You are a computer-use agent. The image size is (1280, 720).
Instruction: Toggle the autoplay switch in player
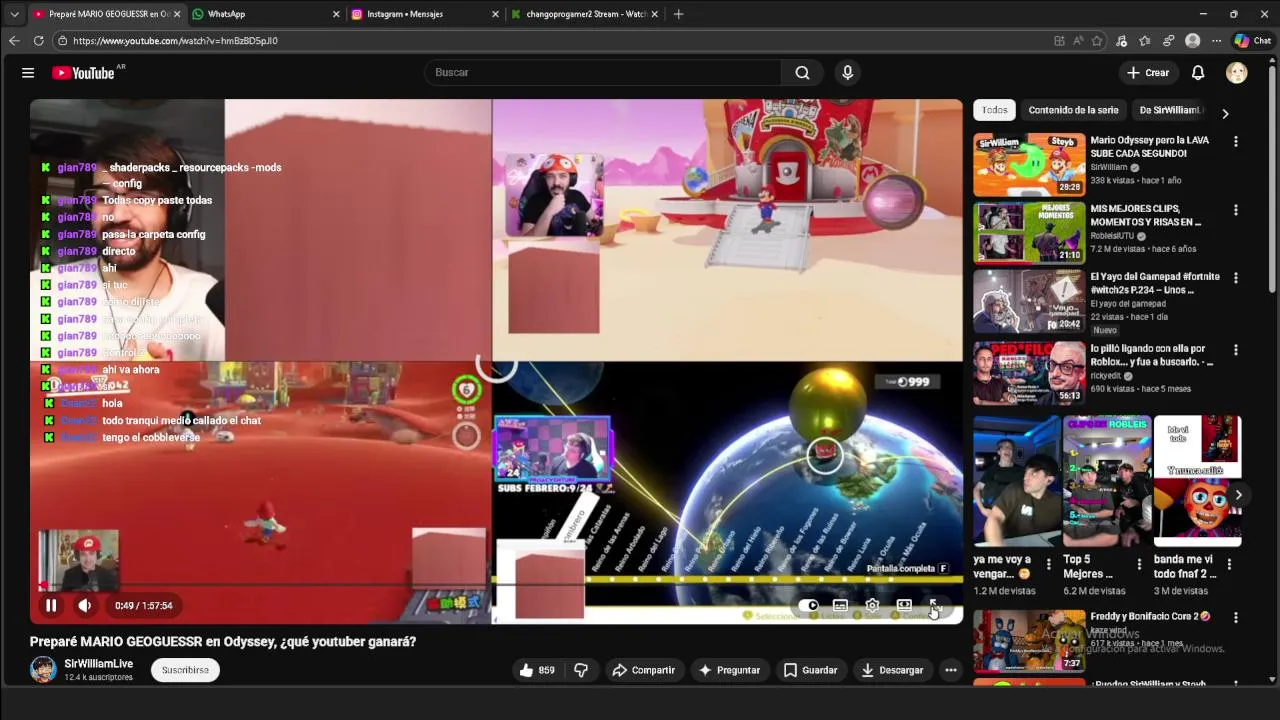point(808,605)
